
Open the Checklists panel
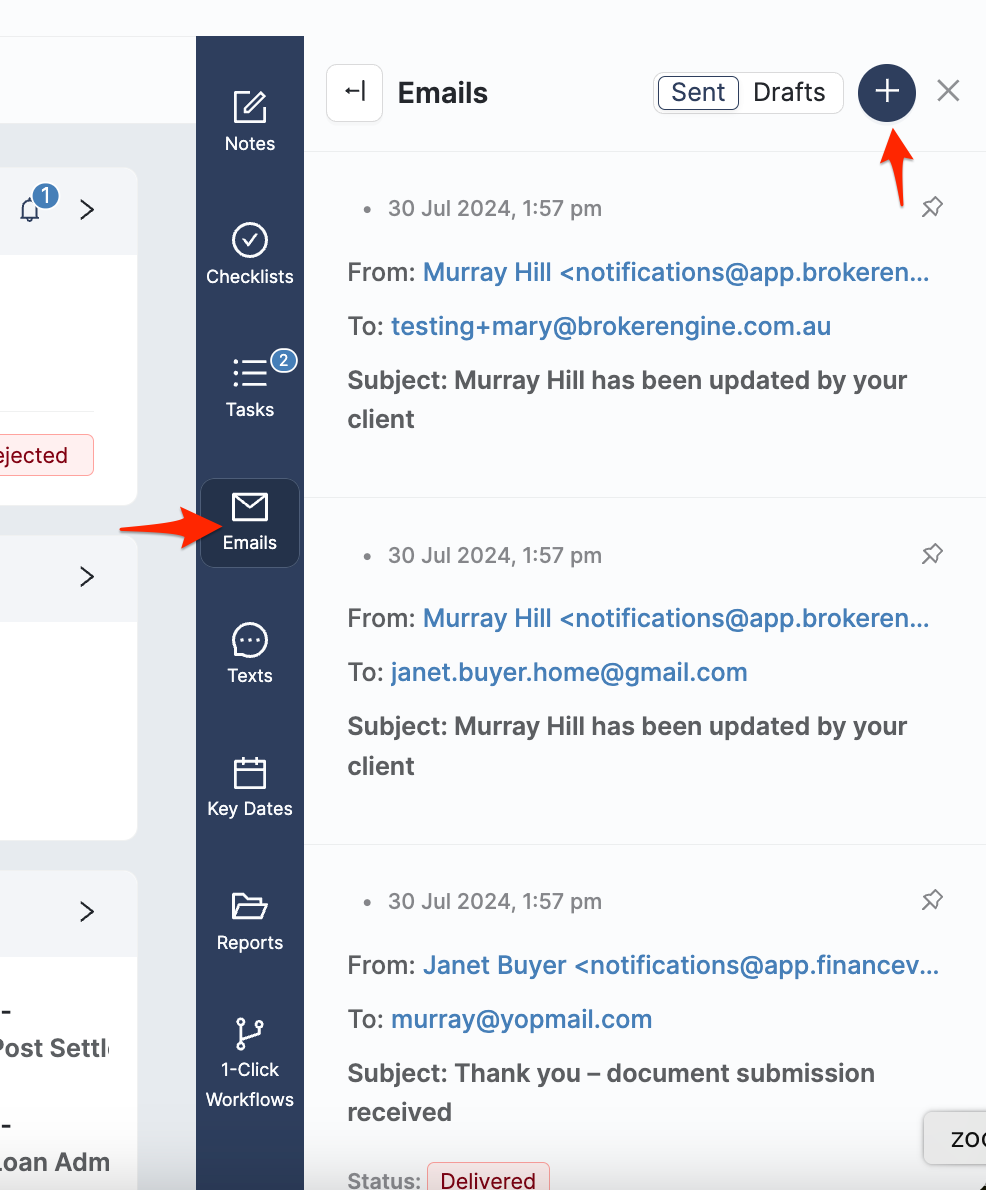click(x=249, y=254)
